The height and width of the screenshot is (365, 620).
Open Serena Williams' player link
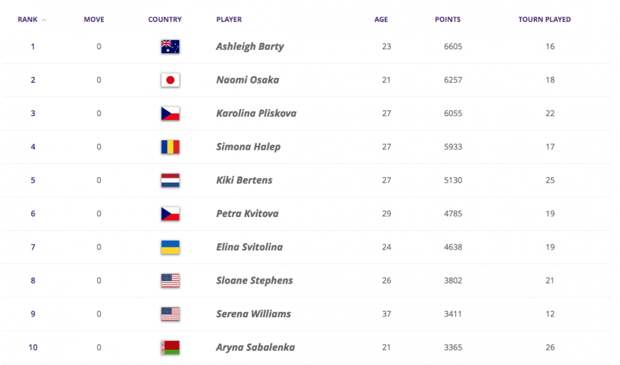pyautogui.click(x=253, y=314)
